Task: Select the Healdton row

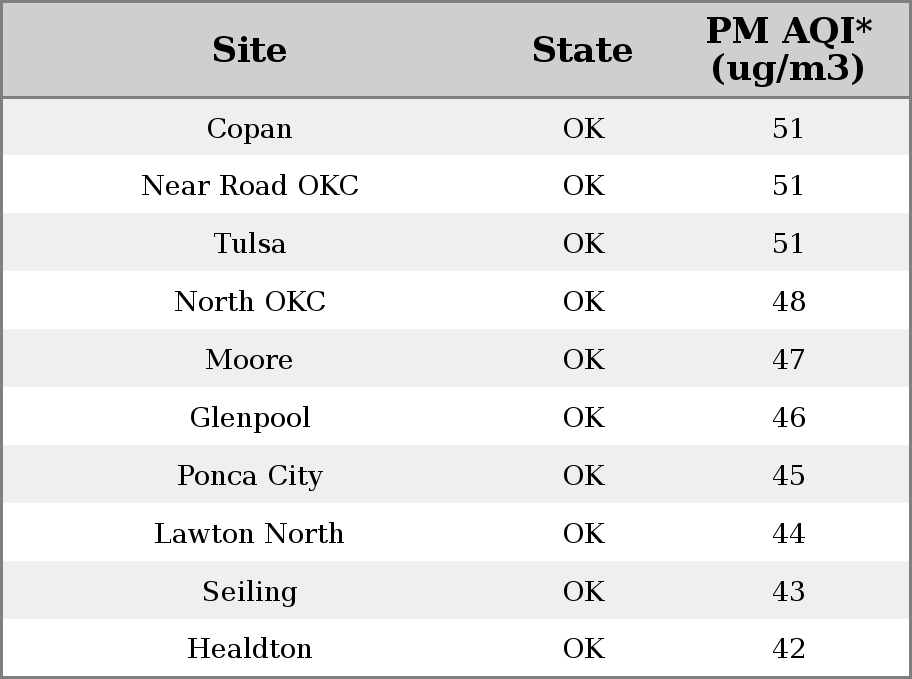Action: pyautogui.click(x=456, y=648)
